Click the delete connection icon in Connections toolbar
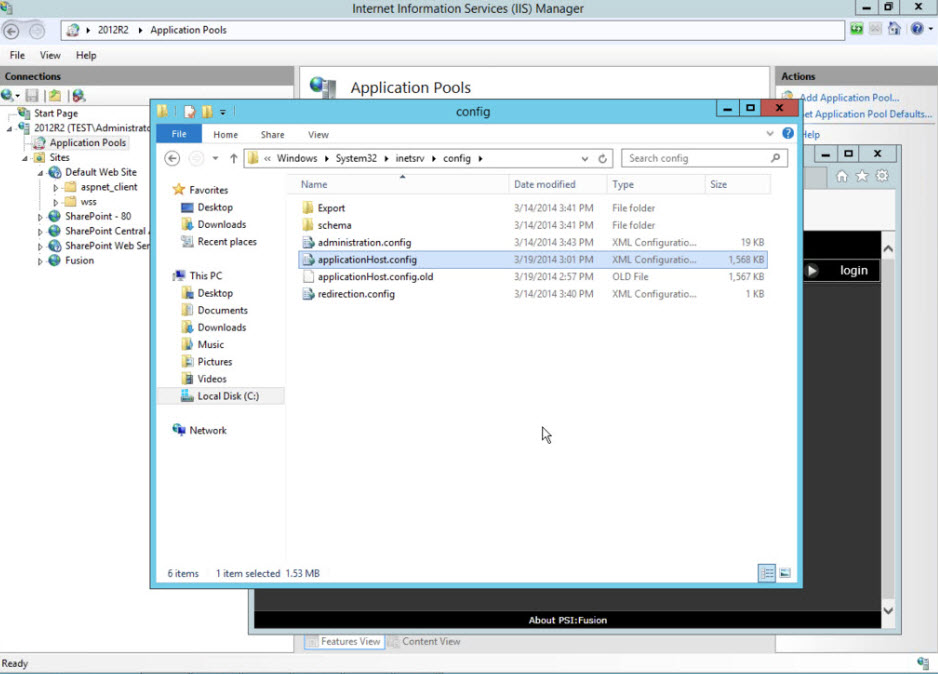The height and width of the screenshot is (674, 938). [78, 95]
